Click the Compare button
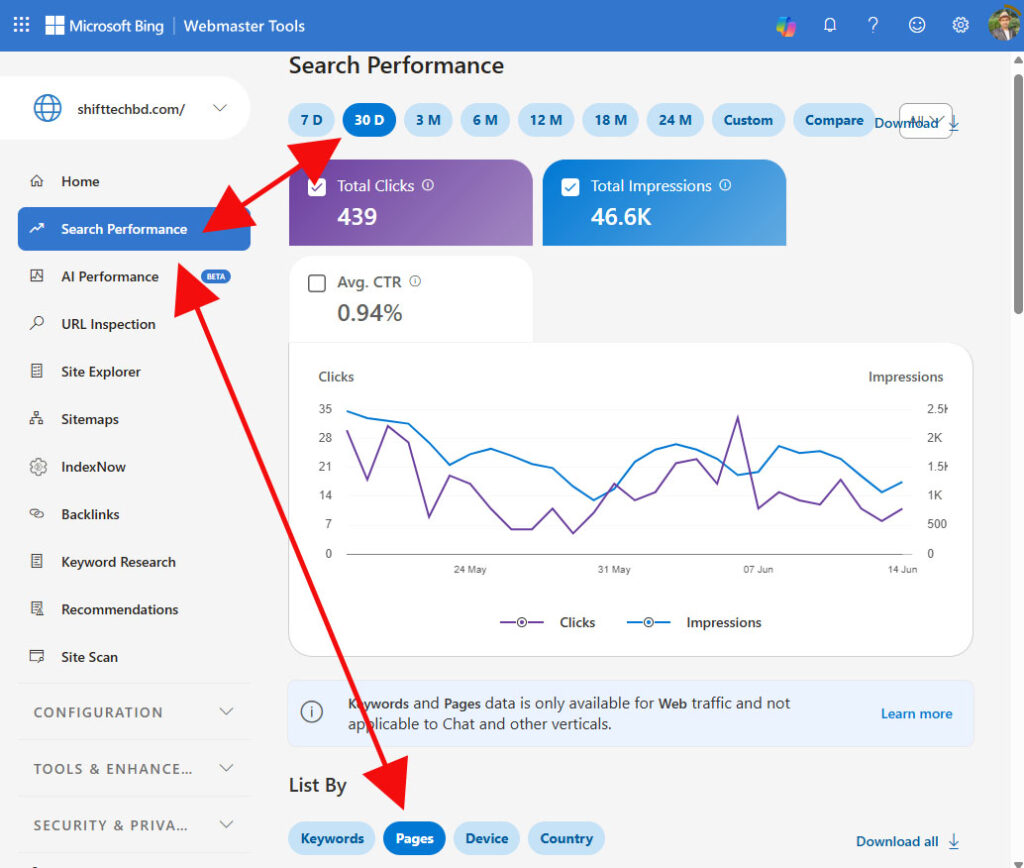 pyautogui.click(x=834, y=120)
